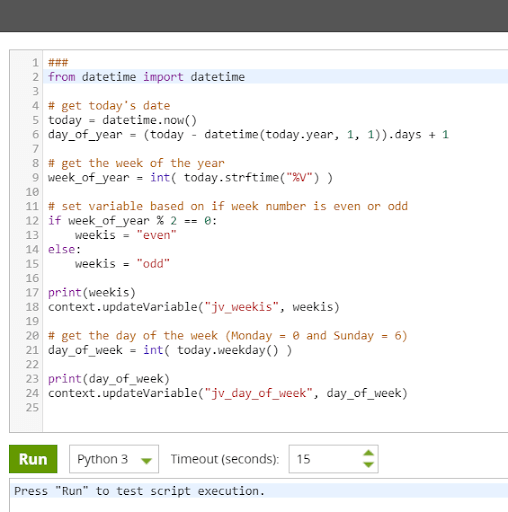Click the '###' comment on line 1
Image resolution: width=508 pixels, height=512 pixels.
(58, 62)
